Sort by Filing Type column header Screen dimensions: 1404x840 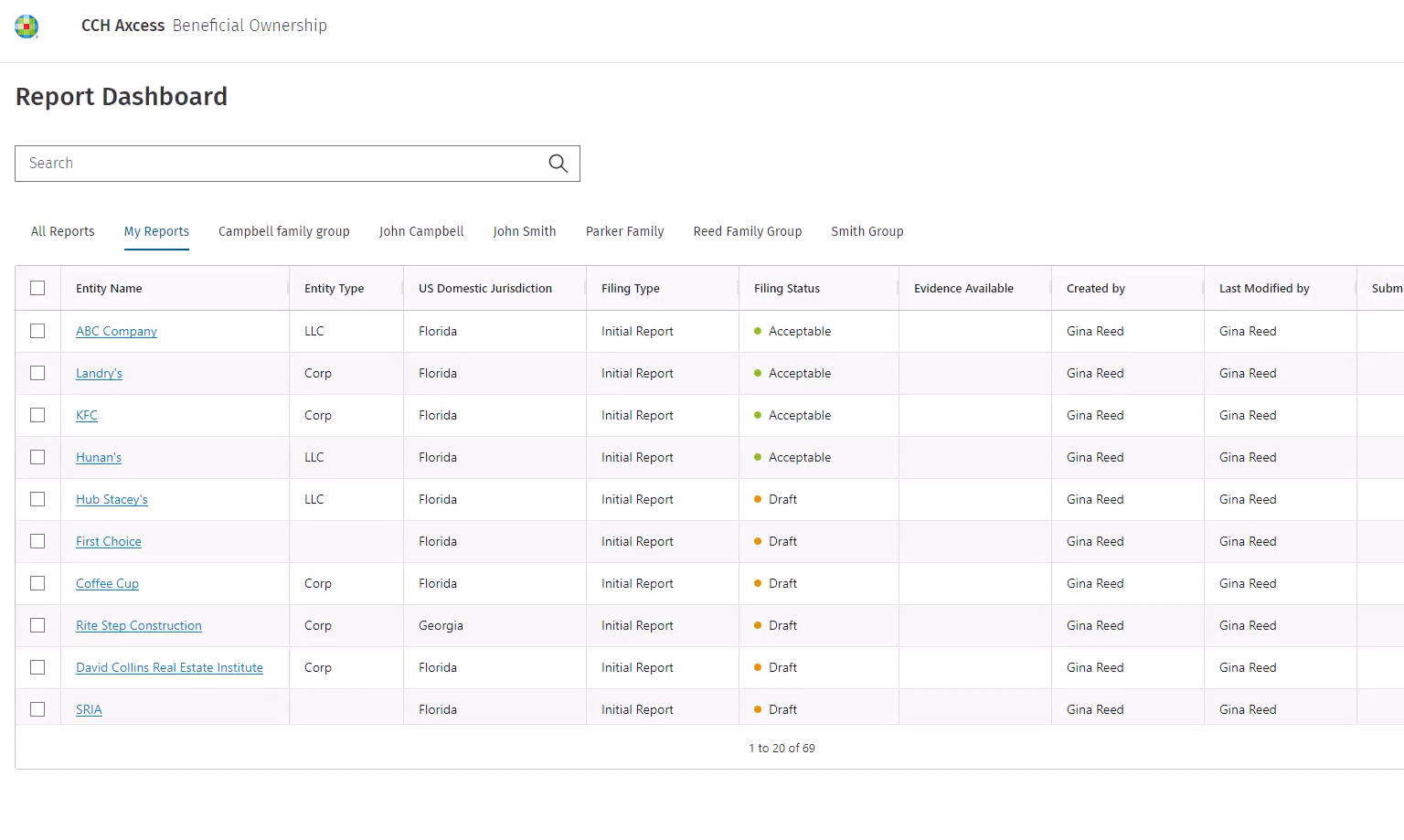click(x=631, y=288)
